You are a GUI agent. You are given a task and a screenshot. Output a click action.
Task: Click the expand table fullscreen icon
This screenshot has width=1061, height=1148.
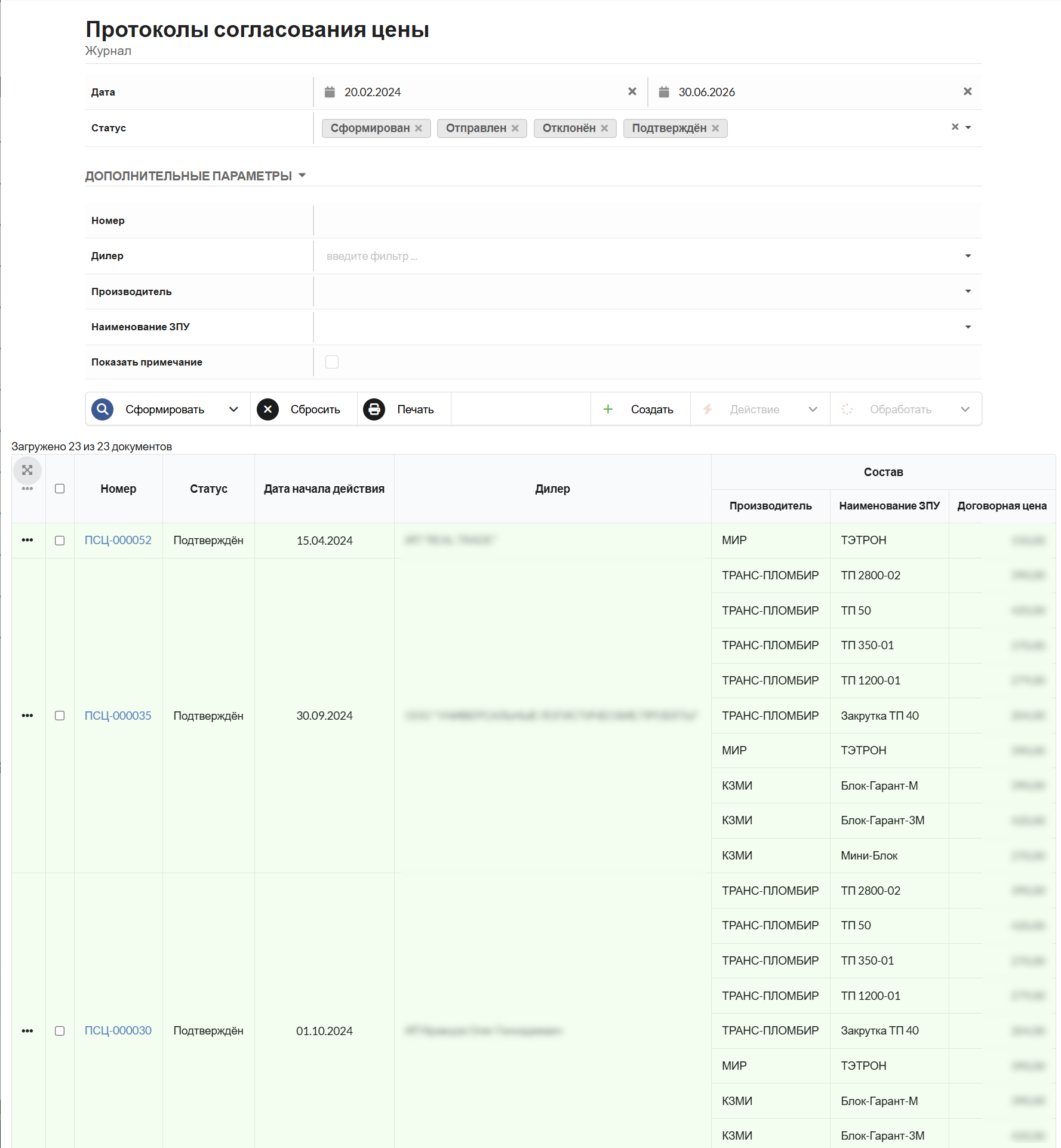pyautogui.click(x=27, y=471)
